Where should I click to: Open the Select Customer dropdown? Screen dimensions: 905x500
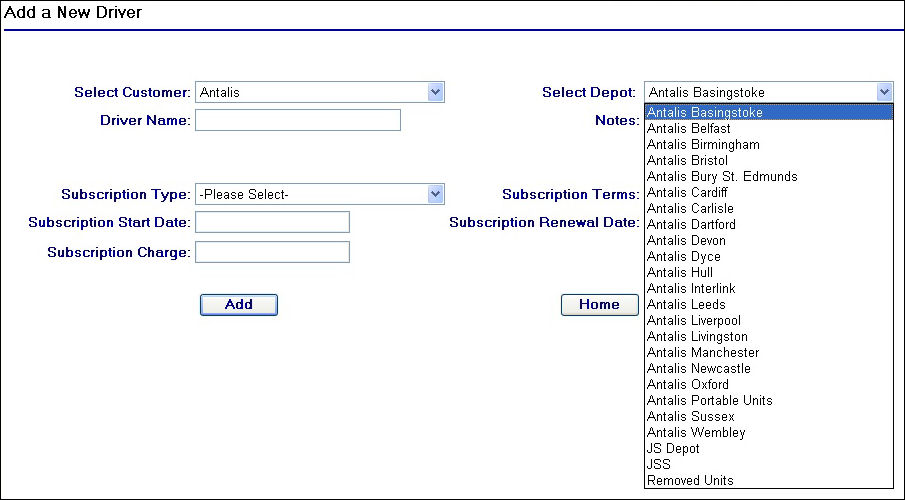click(320, 92)
